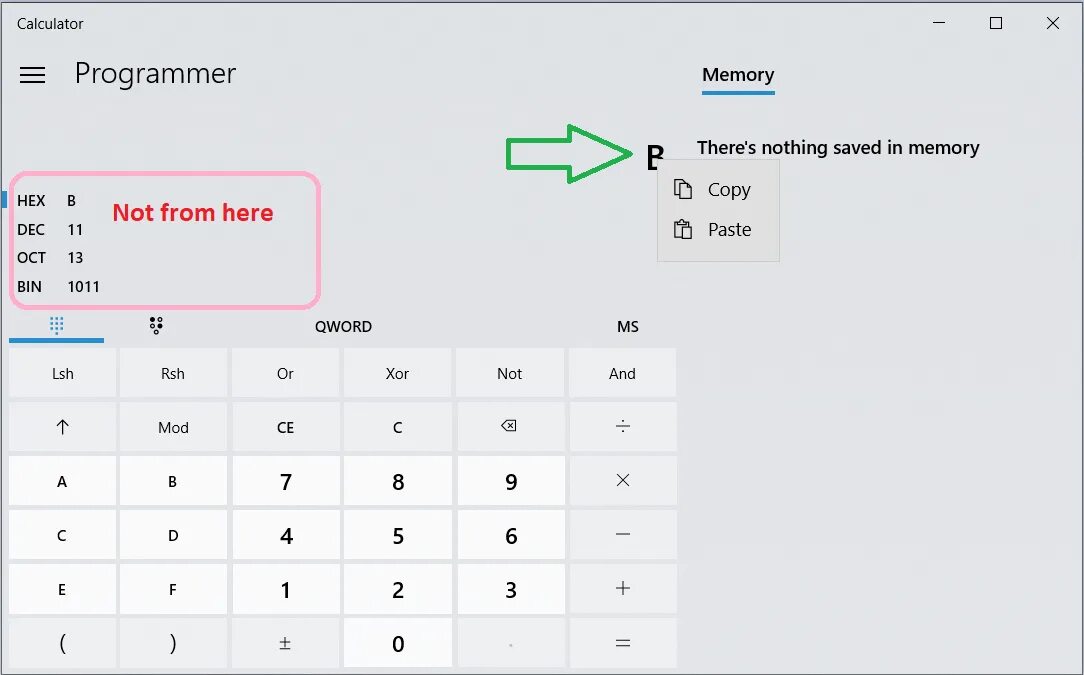Switch to the full keypad view icon
Image resolution: width=1084 pixels, height=675 pixels.
(57, 325)
